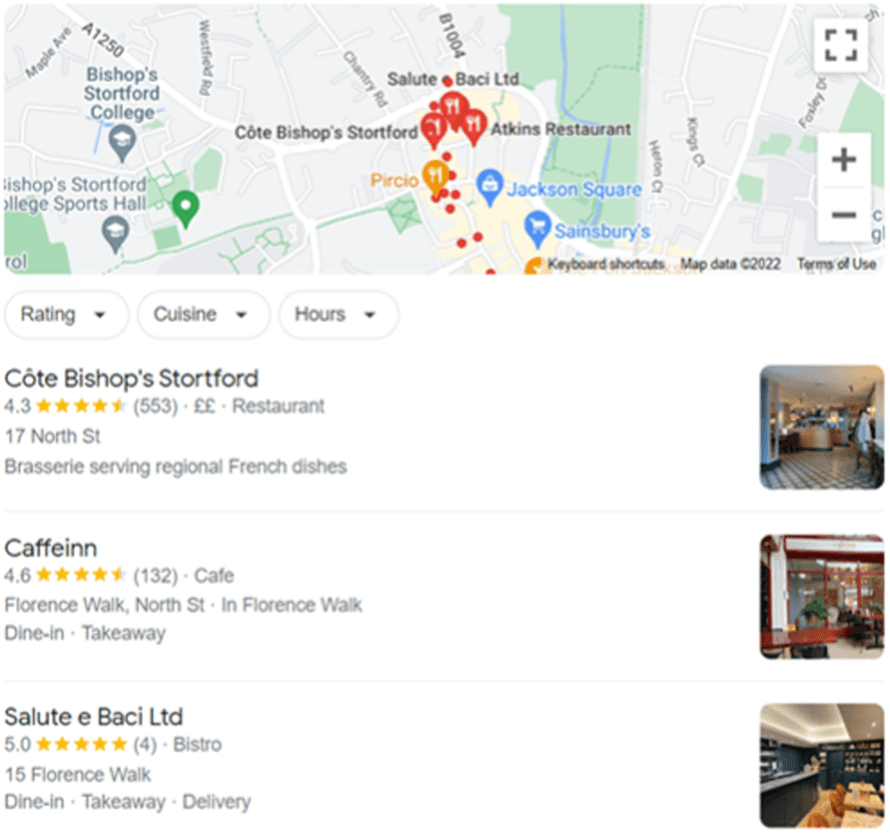The image size is (890, 835).
Task: Click the Jackson Square shopping pin
Action: [489, 187]
